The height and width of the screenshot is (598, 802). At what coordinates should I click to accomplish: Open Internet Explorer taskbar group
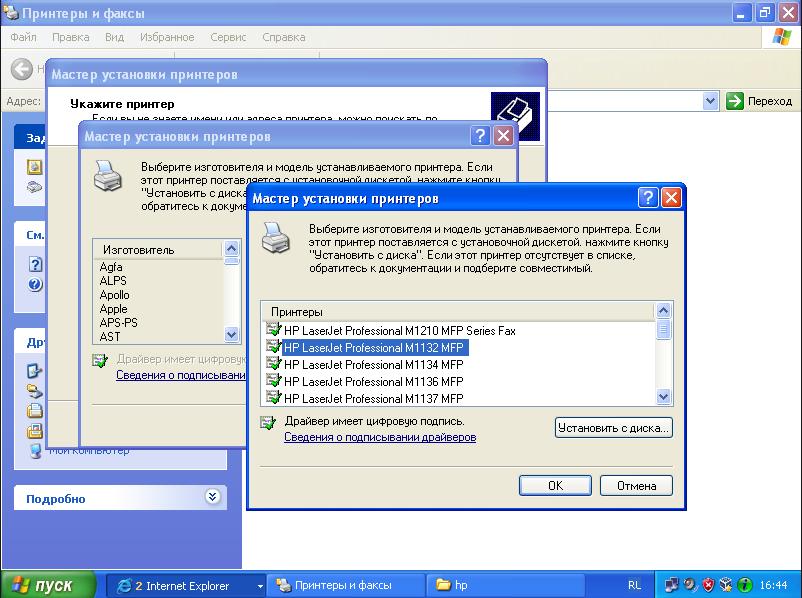(188, 586)
